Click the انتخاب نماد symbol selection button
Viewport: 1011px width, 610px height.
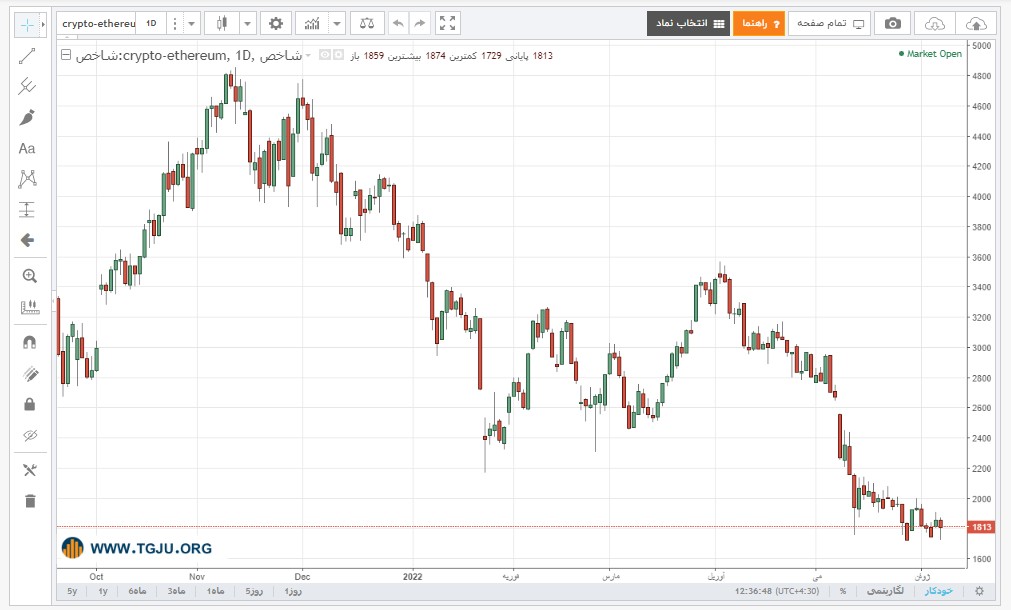tap(689, 23)
